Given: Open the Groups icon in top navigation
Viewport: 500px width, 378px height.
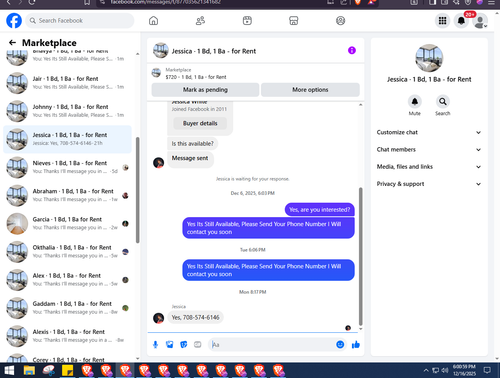Looking at the screenshot, I should click(x=340, y=21).
